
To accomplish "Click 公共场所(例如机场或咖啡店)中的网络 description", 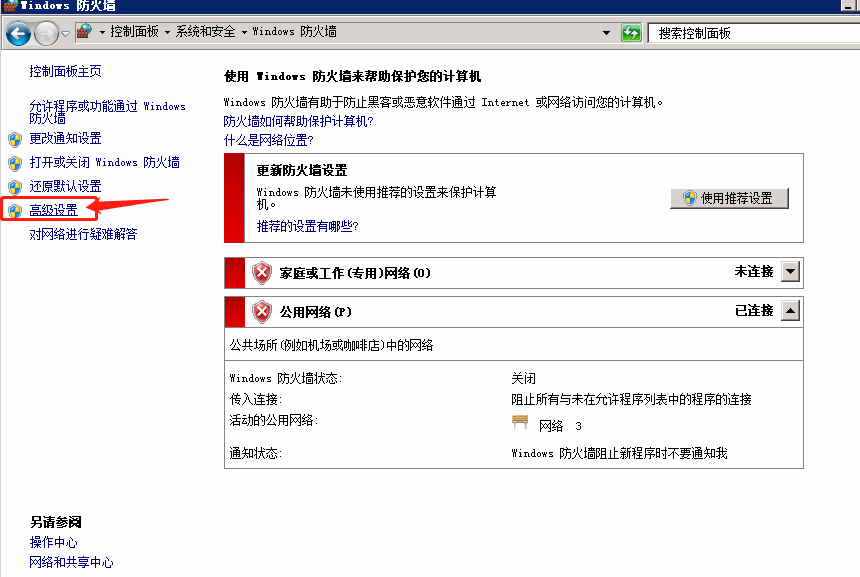I will point(331,345).
